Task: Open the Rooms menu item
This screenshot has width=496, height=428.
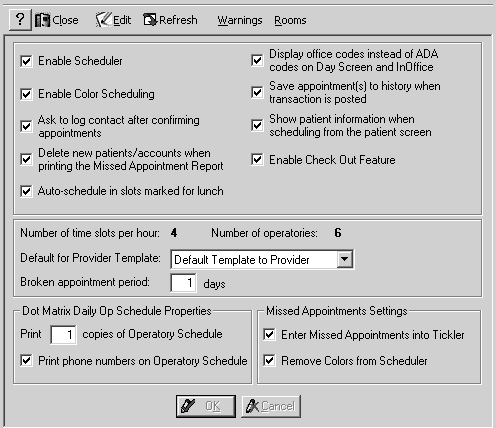Action: click(x=290, y=20)
